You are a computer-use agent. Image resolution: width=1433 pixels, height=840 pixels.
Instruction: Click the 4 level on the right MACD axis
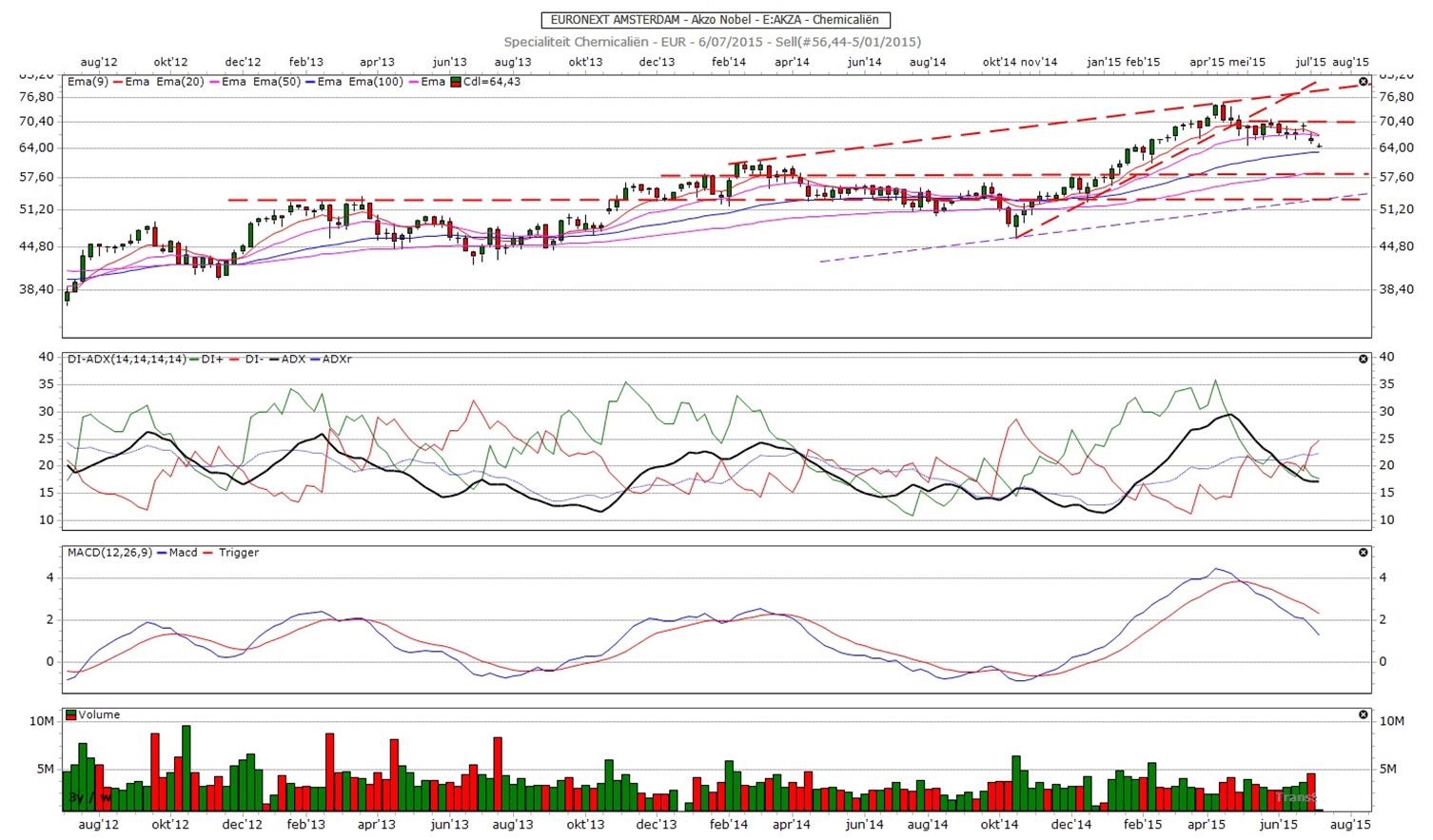click(x=1383, y=577)
